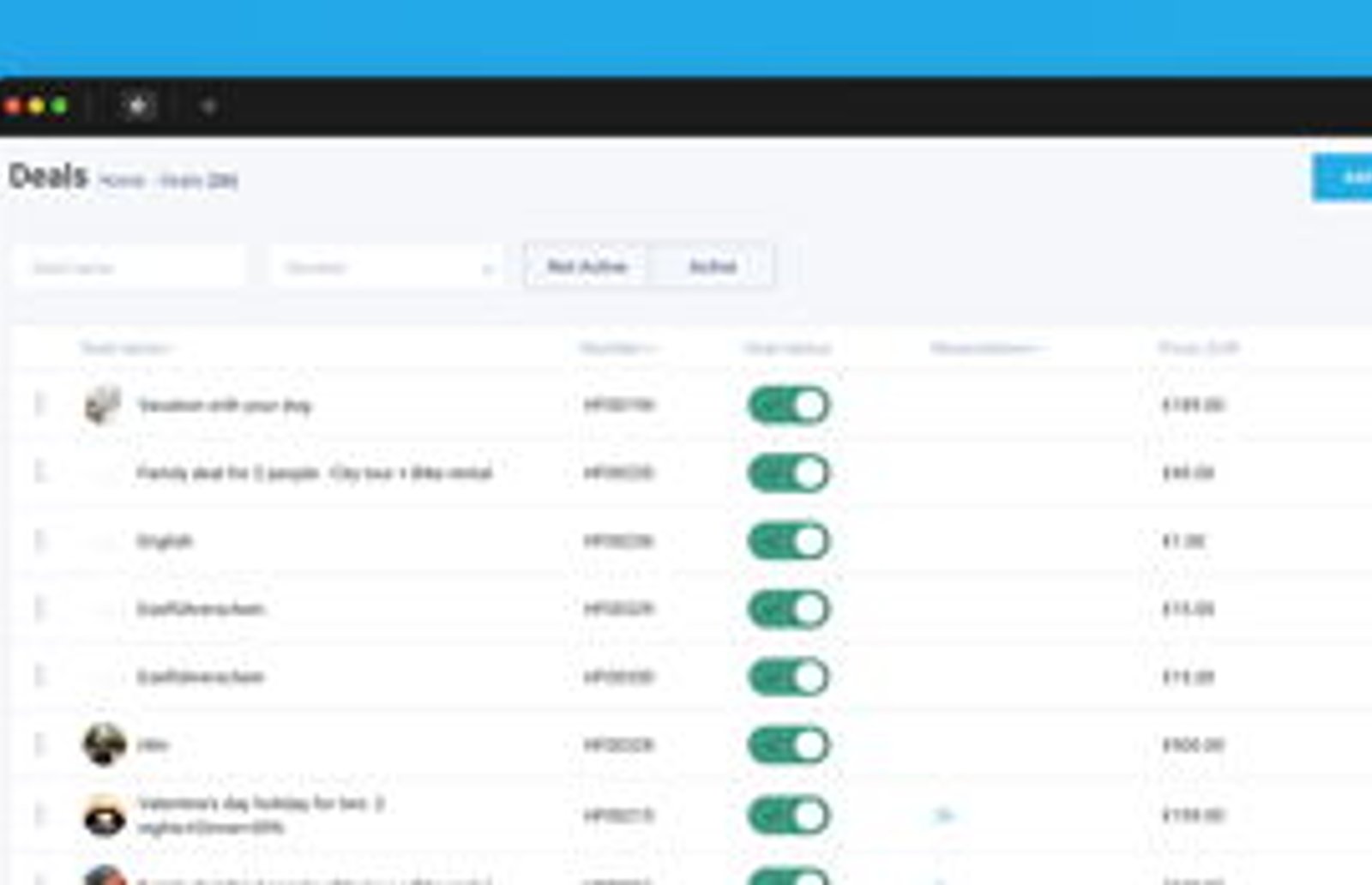The height and width of the screenshot is (885, 1372).
Task: Toggle status for Vacation with your dog
Action: click(x=789, y=406)
